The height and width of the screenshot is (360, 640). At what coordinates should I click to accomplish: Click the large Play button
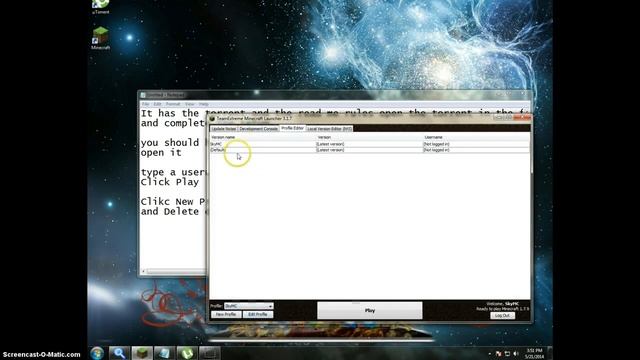[x=370, y=311]
